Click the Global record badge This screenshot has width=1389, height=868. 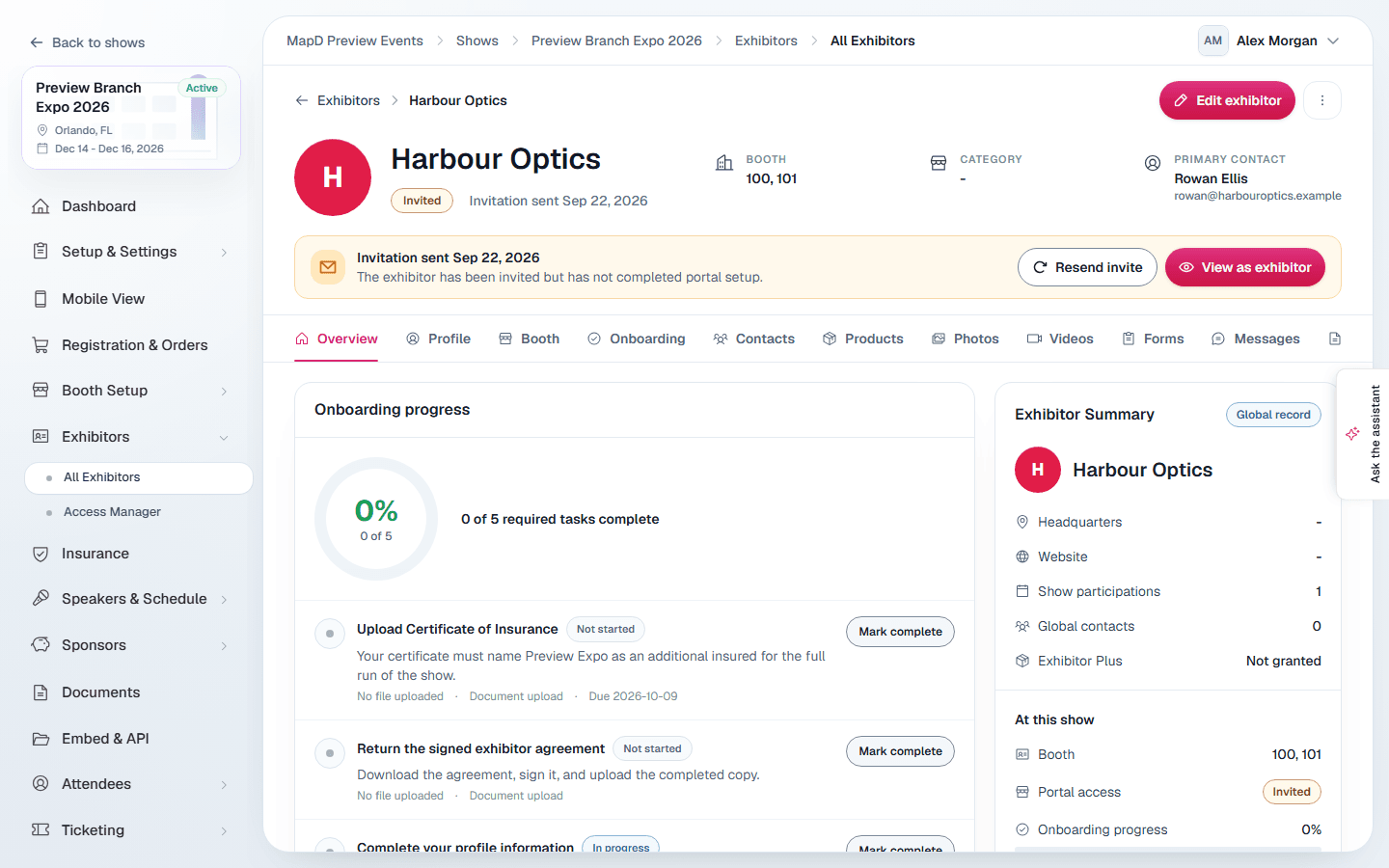[x=1273, y=415]
